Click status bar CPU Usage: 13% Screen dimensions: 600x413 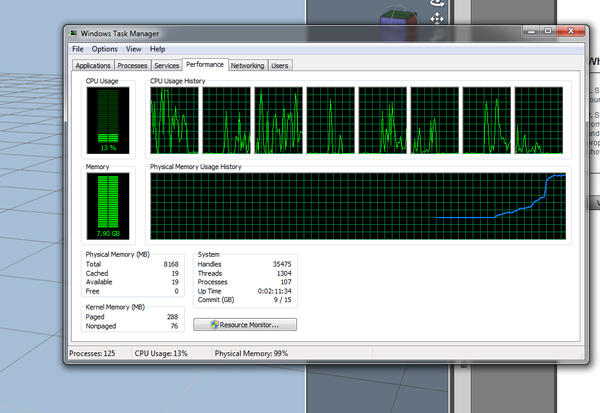point(161,353)
